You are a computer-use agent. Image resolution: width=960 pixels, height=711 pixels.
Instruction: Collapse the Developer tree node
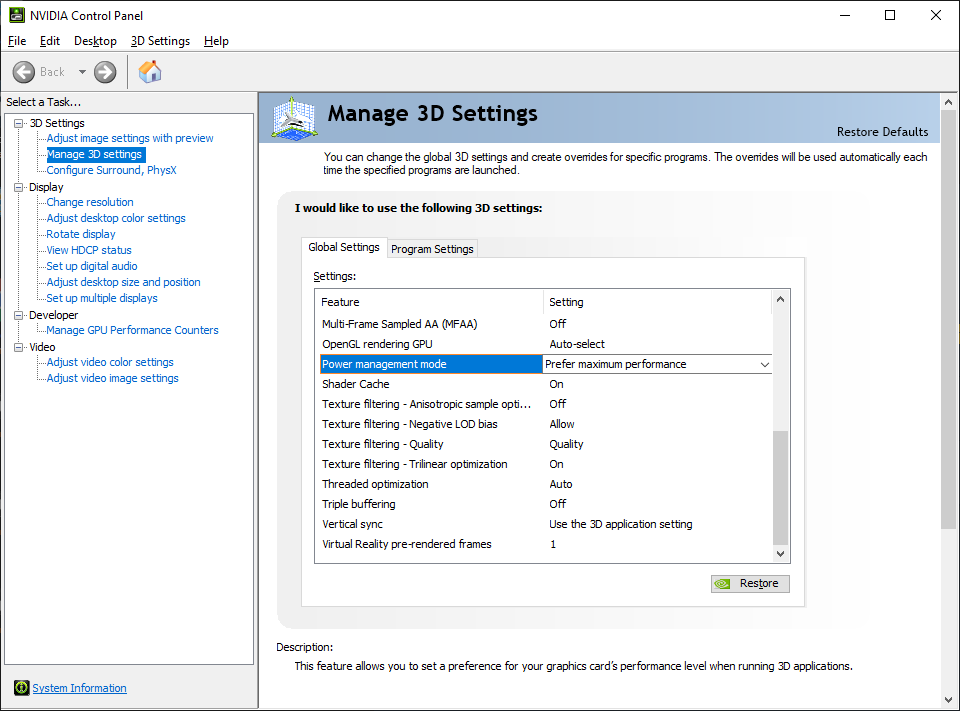18,315
